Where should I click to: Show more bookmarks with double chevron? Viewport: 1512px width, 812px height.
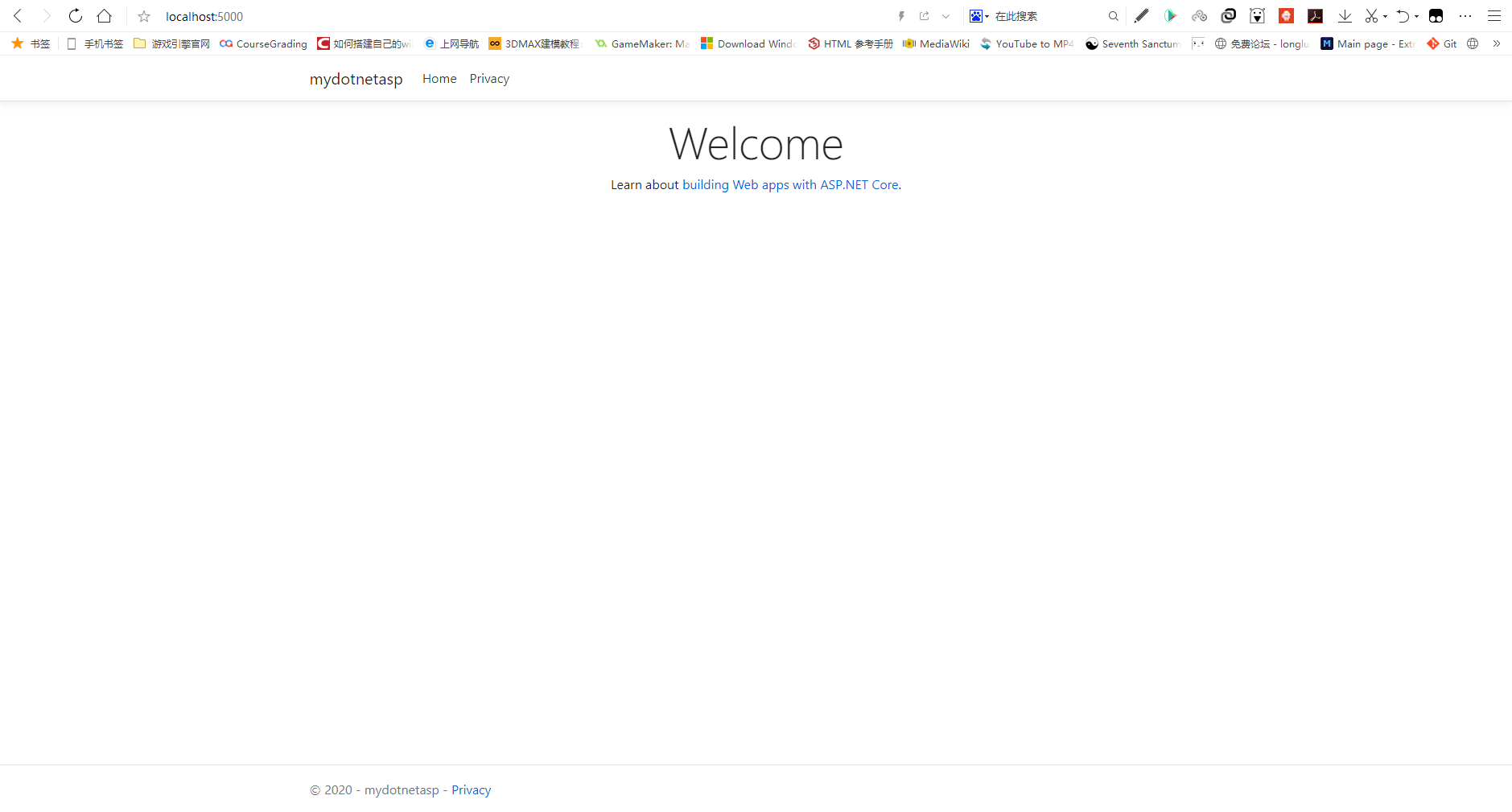point(1497,43)
